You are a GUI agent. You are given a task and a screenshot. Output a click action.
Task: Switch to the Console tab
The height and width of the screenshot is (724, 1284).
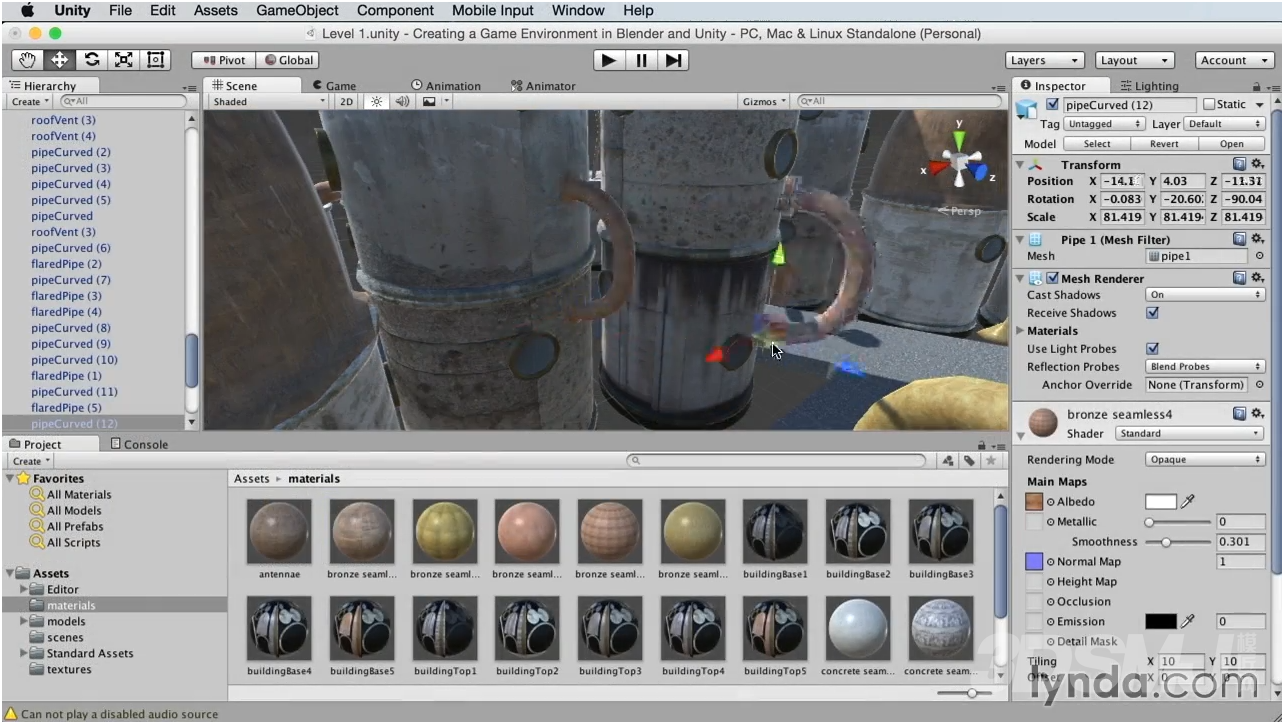click(x=139, y=444)
